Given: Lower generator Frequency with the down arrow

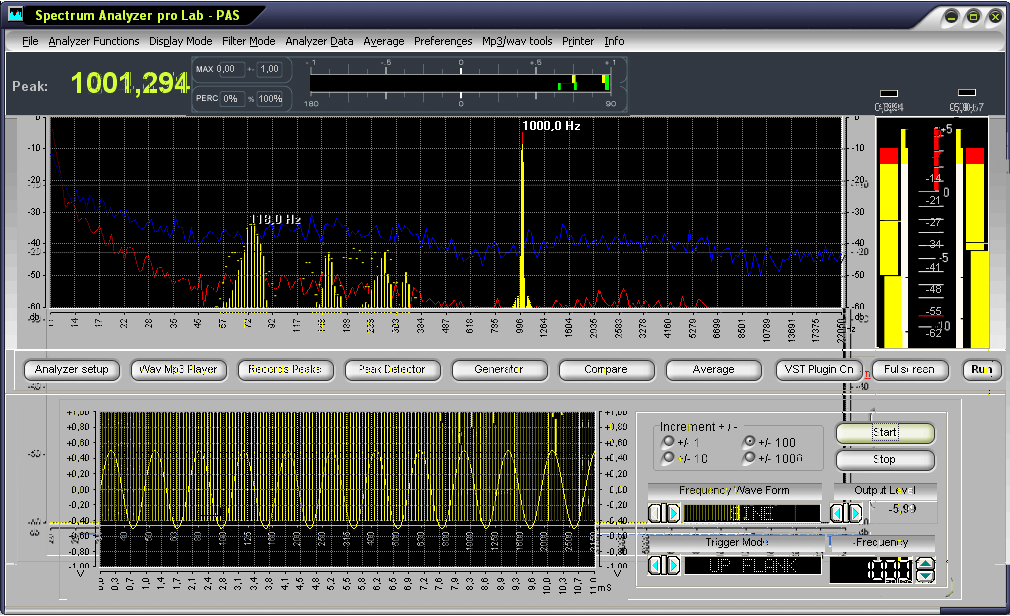Looking at the screenshot, I should pos(926,575).
